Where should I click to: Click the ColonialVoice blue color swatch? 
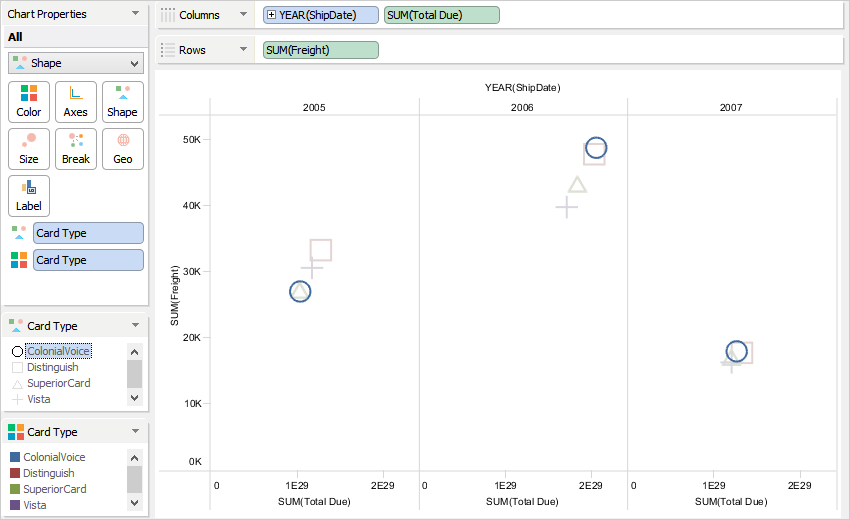point(15,457)
